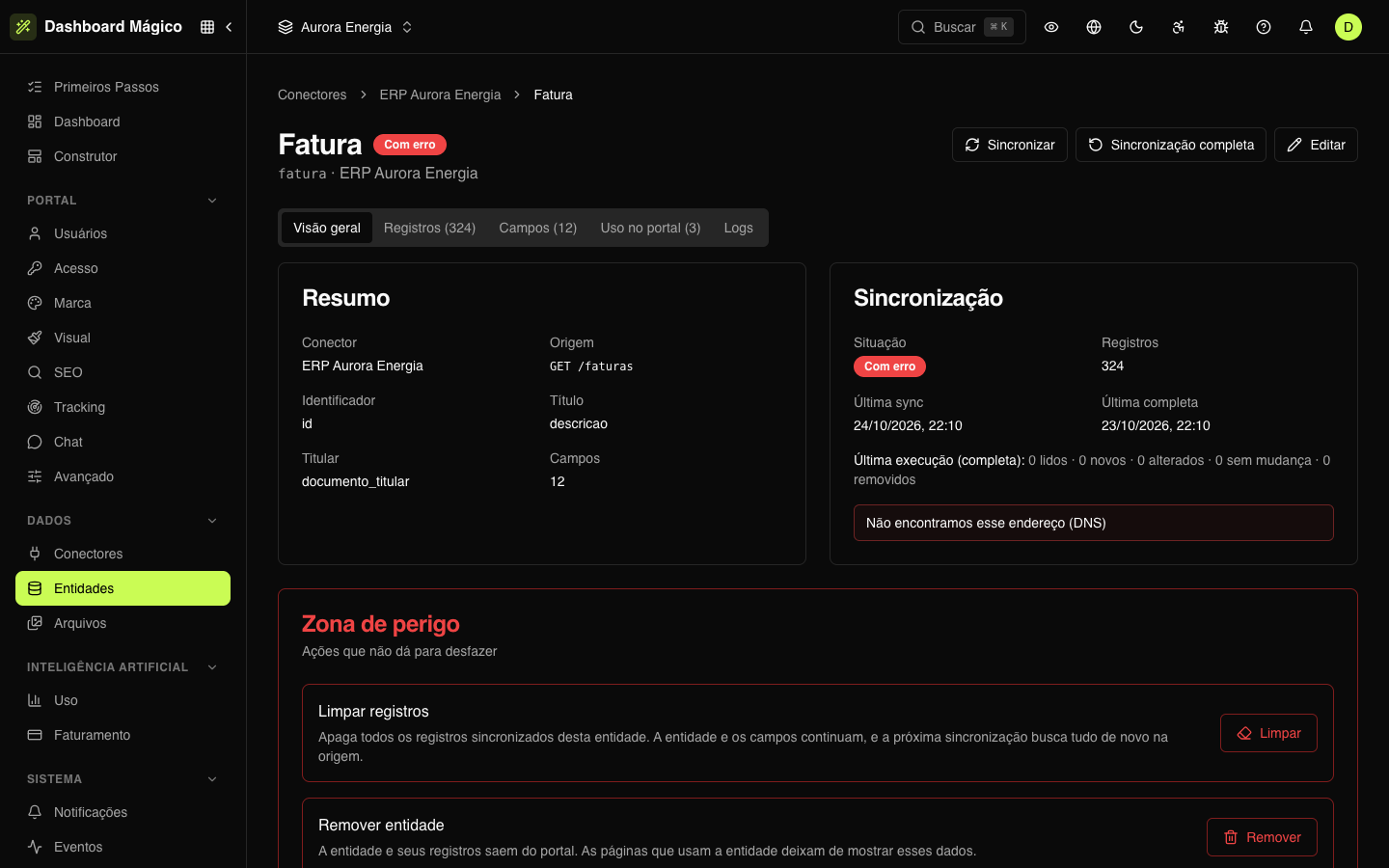1389x868 pixels.
Task: Open the user avatar D
Action: click(1348, 27)
